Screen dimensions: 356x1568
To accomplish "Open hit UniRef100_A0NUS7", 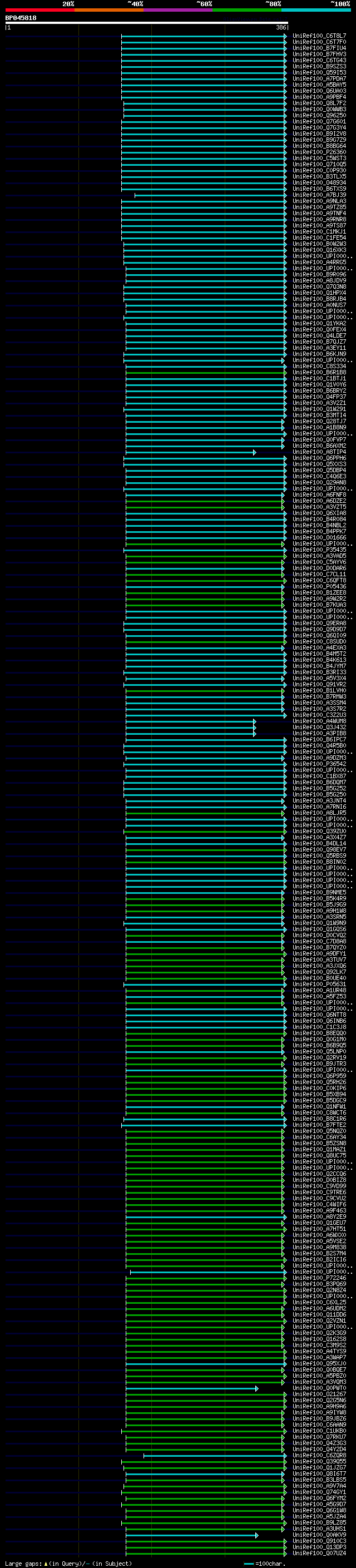I will 319,305.
